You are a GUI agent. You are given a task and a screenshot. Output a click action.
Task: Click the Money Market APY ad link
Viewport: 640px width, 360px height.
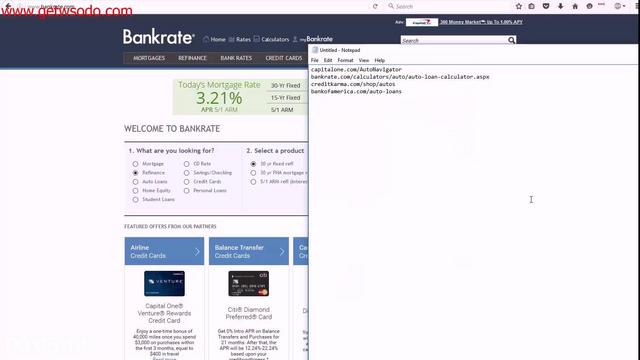click(x=481, y=22)
